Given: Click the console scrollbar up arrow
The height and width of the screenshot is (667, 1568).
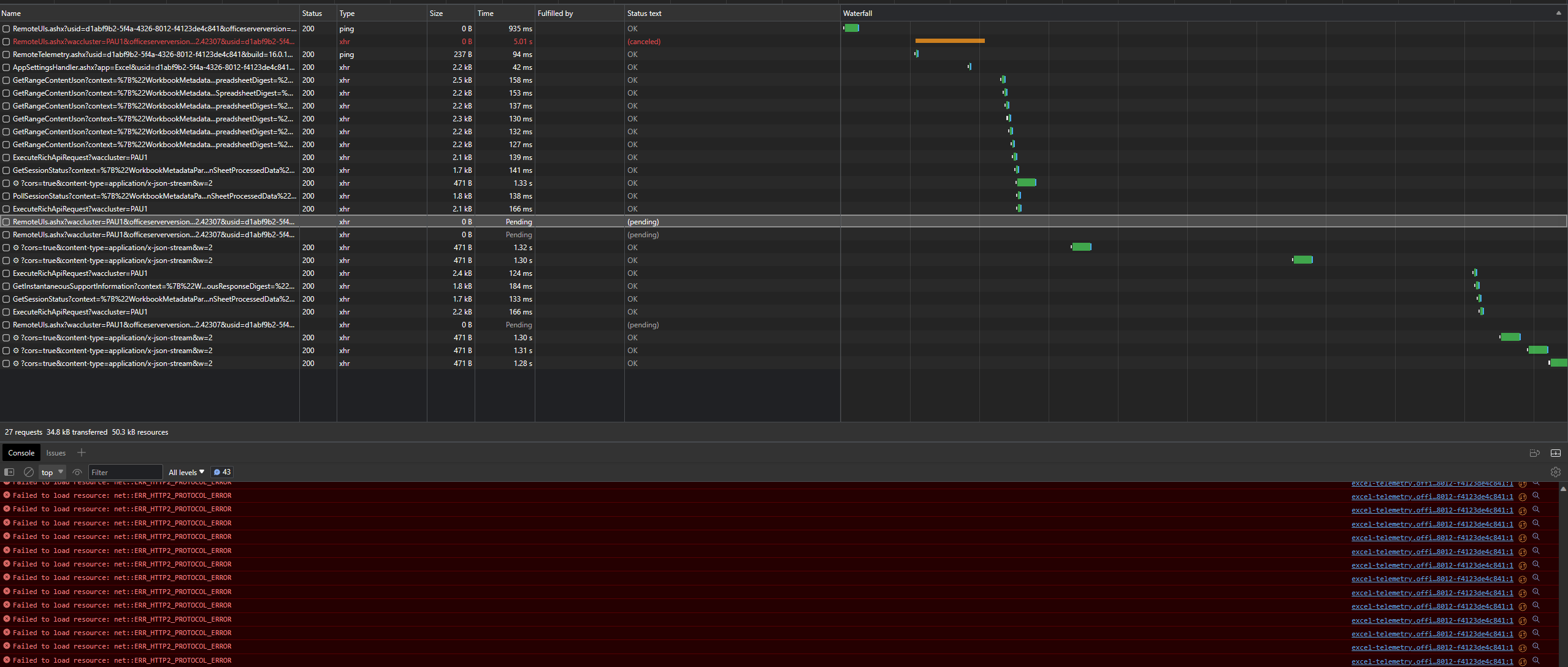Looking at the screenshot, I should click(1562, 489).
